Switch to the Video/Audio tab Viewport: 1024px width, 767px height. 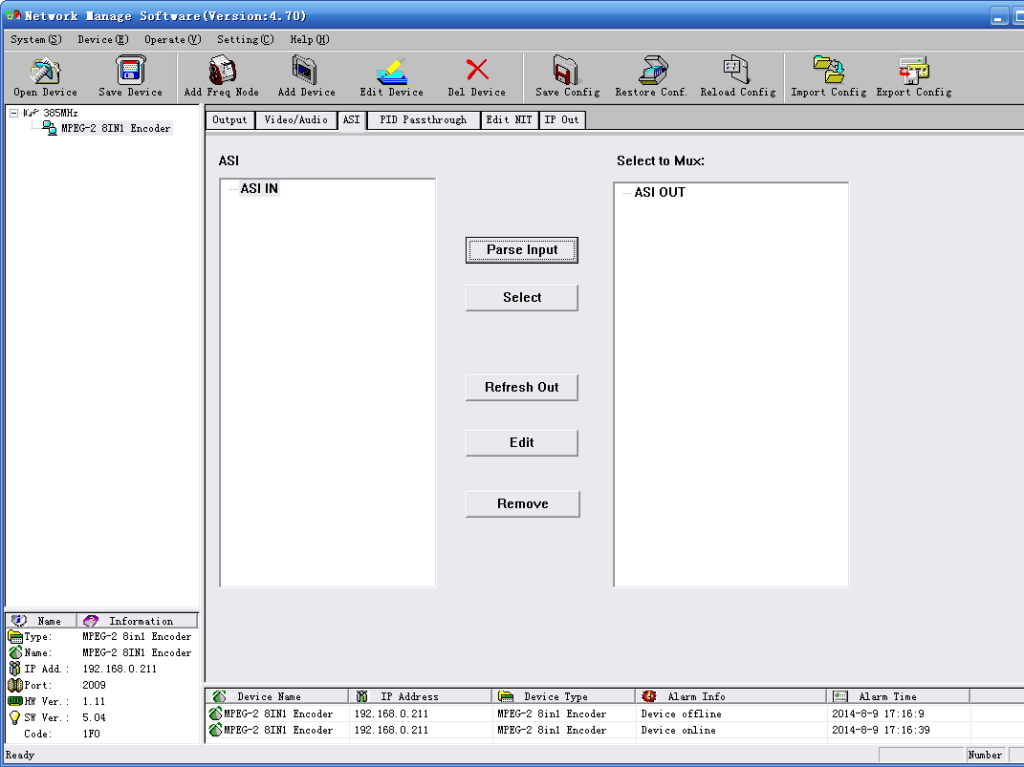pos(296,120)
